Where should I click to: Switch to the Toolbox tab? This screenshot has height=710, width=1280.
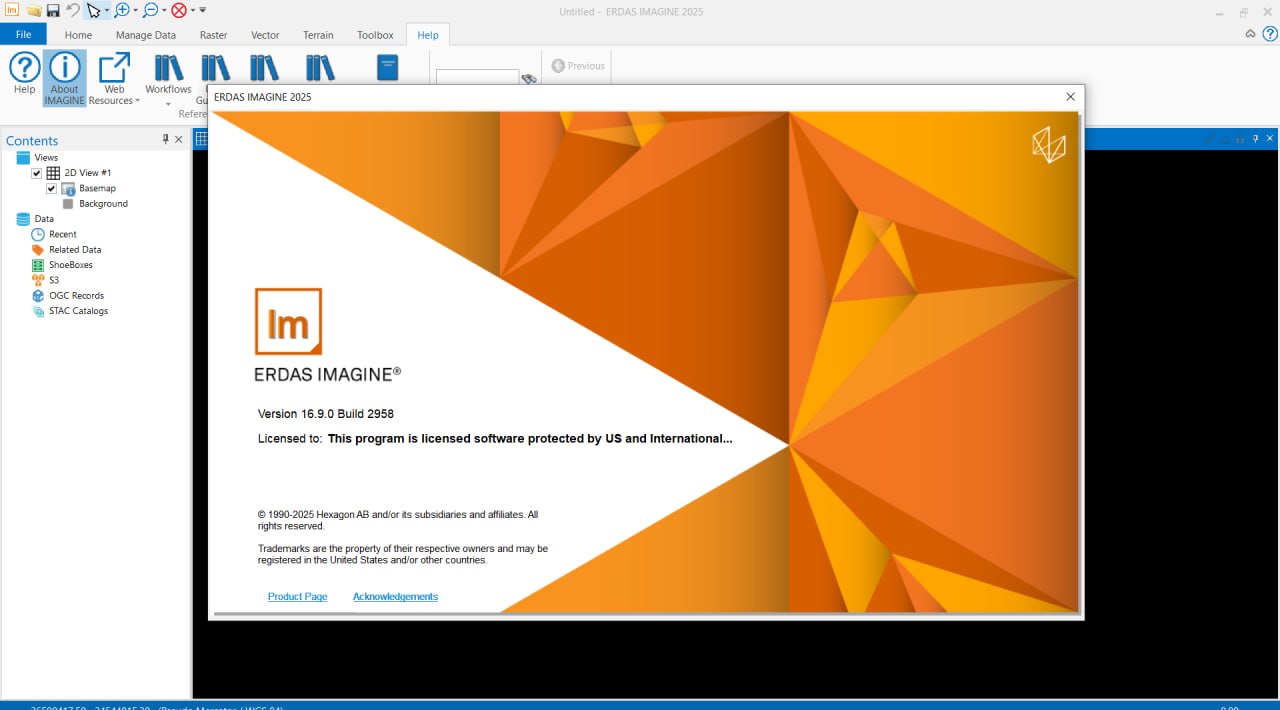pos(375,35)
